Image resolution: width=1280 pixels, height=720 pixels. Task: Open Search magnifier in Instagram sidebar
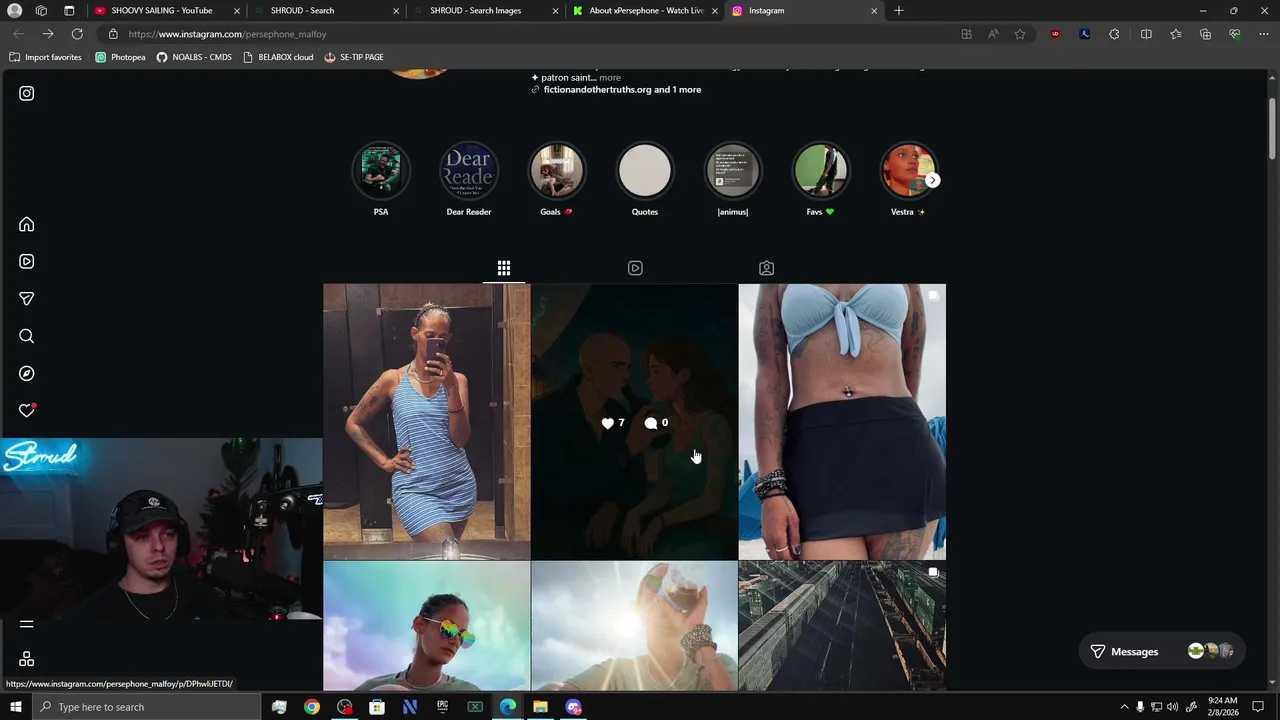pos(27,336)
